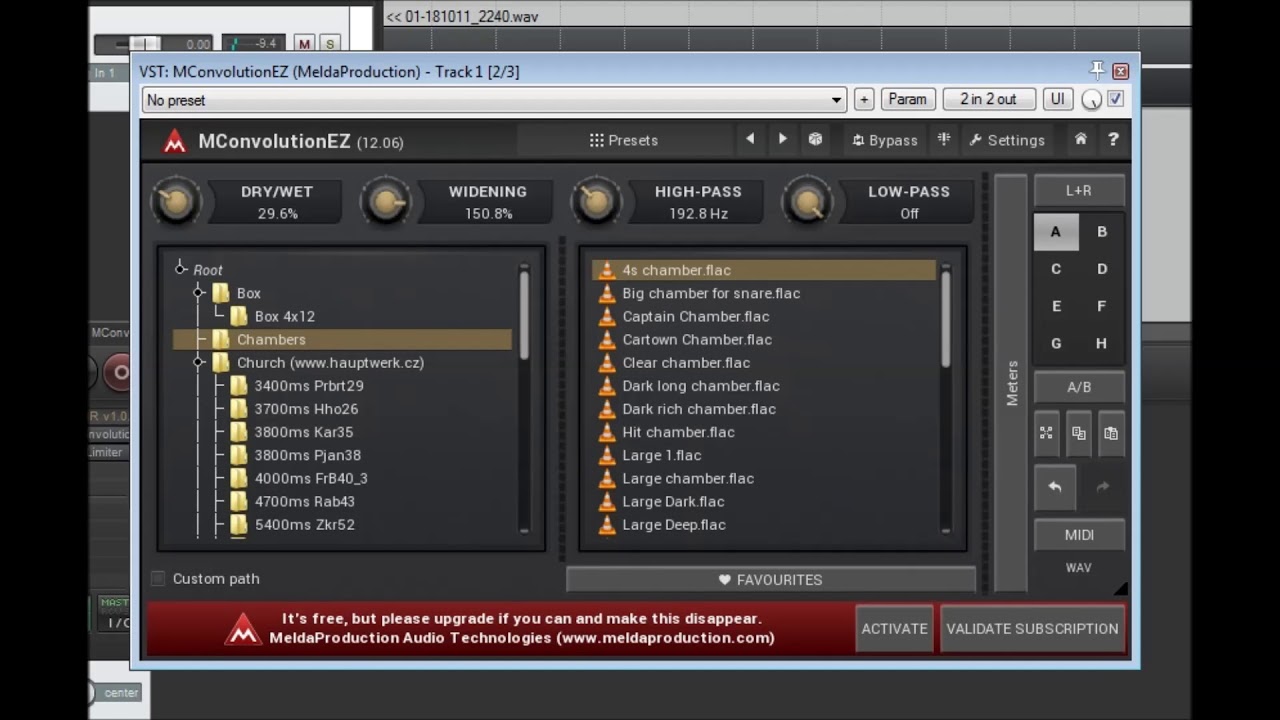Select preset slot B
This screenshot has width=1280, height=720.
[1102, 231]
